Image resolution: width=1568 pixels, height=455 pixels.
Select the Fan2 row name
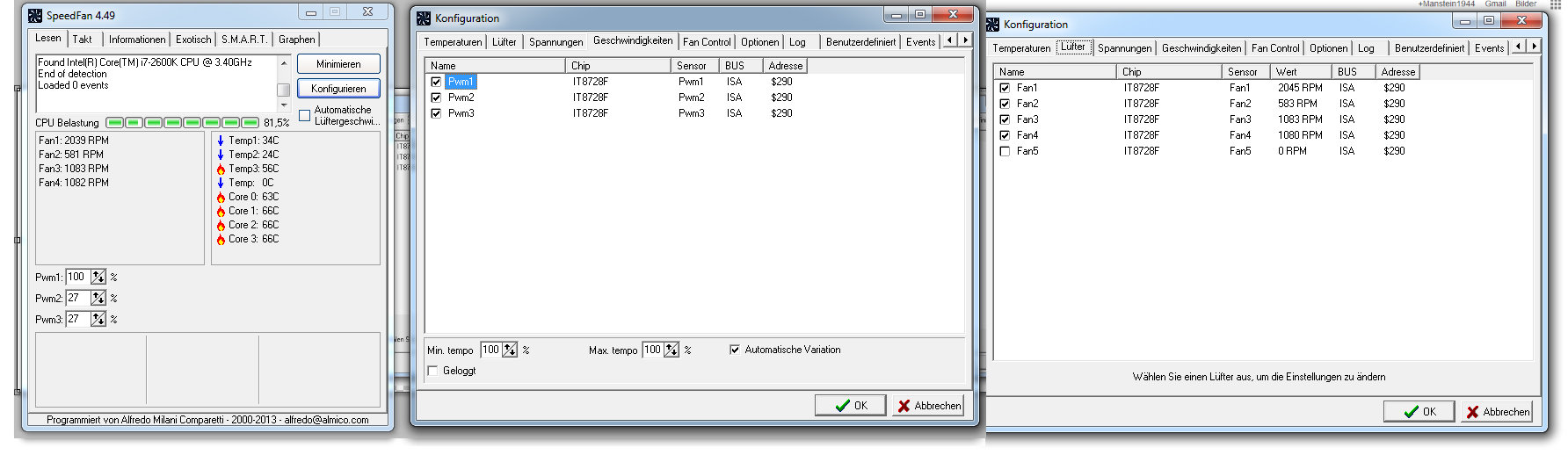[x=1027, y=104]
